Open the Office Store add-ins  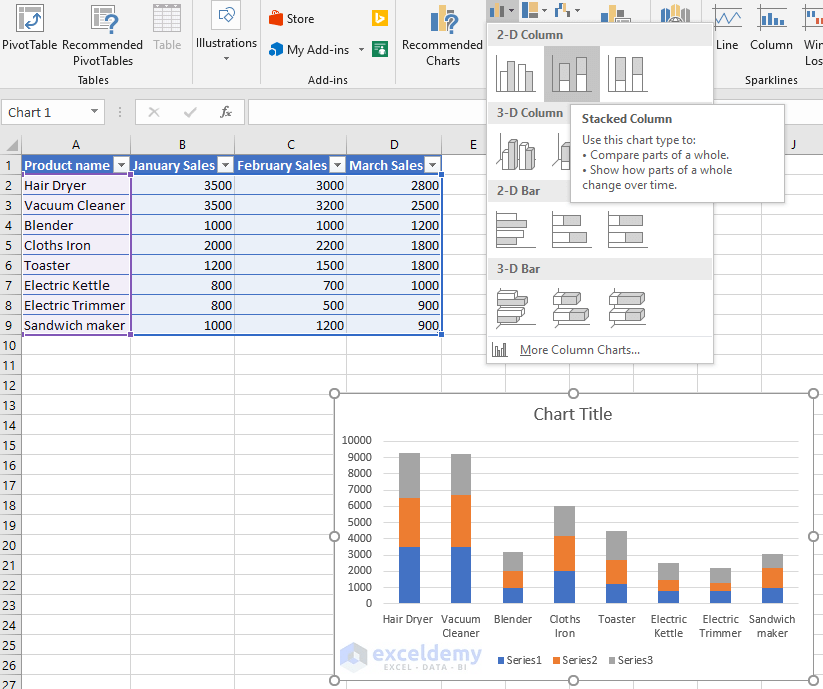click(292, 19)
